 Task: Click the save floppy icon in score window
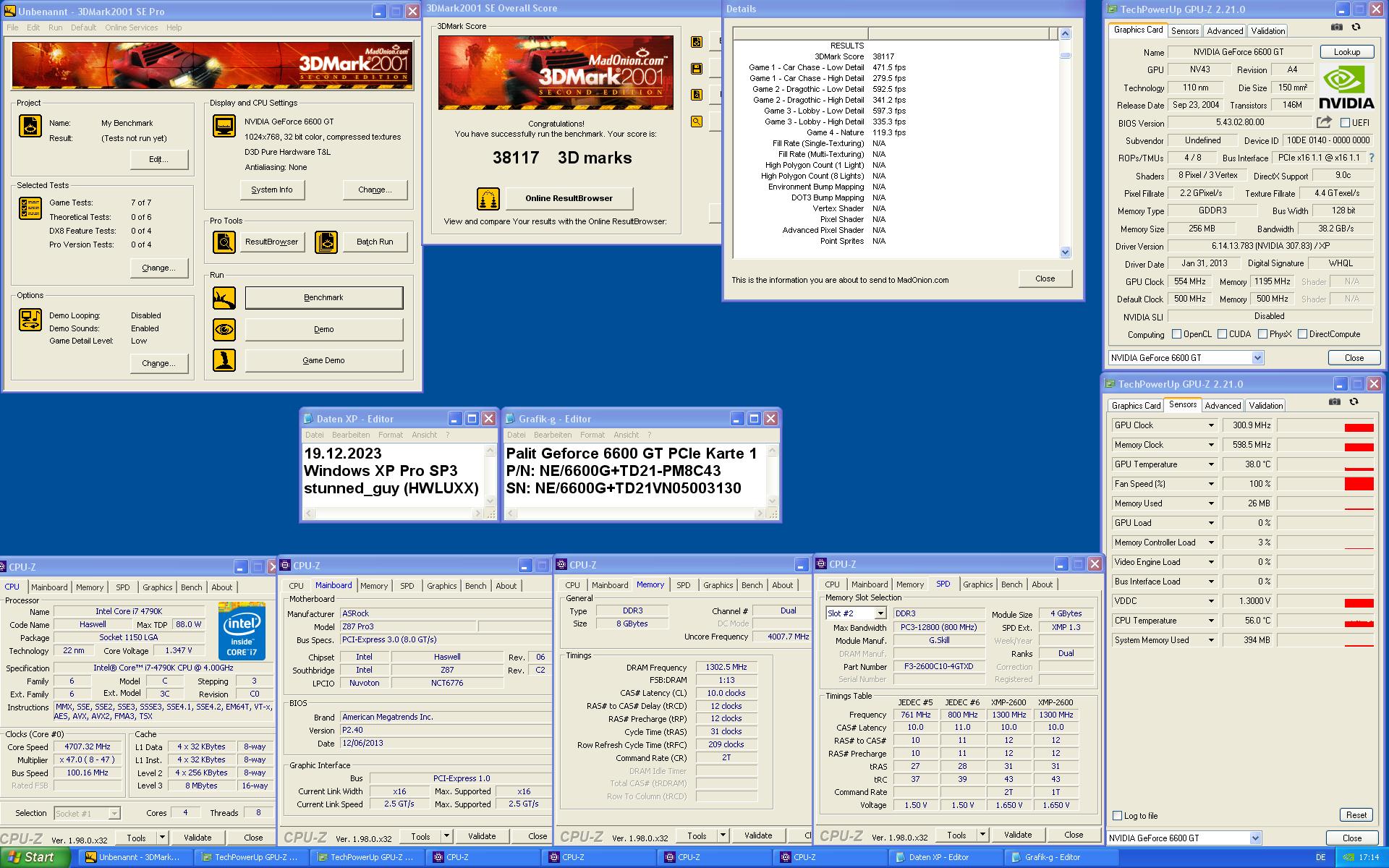point(697,69)
